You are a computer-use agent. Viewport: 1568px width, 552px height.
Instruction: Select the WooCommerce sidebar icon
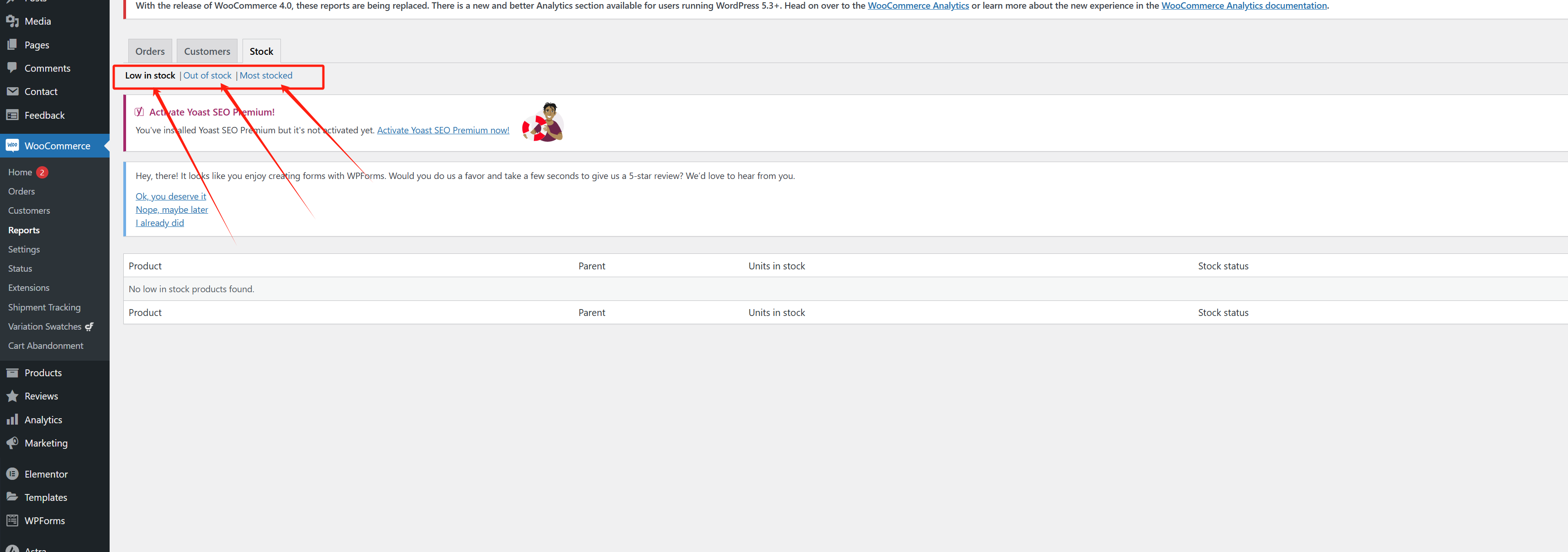click(12, 146)
